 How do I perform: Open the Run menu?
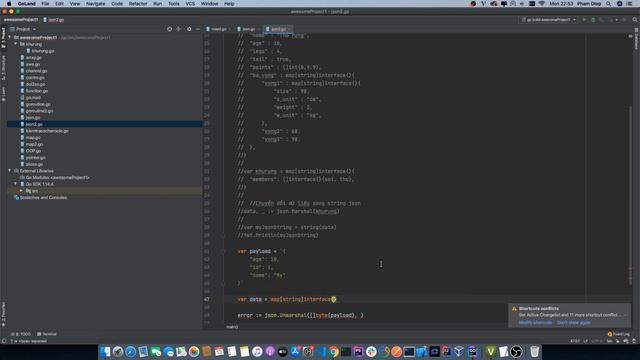tap(158, 4)
